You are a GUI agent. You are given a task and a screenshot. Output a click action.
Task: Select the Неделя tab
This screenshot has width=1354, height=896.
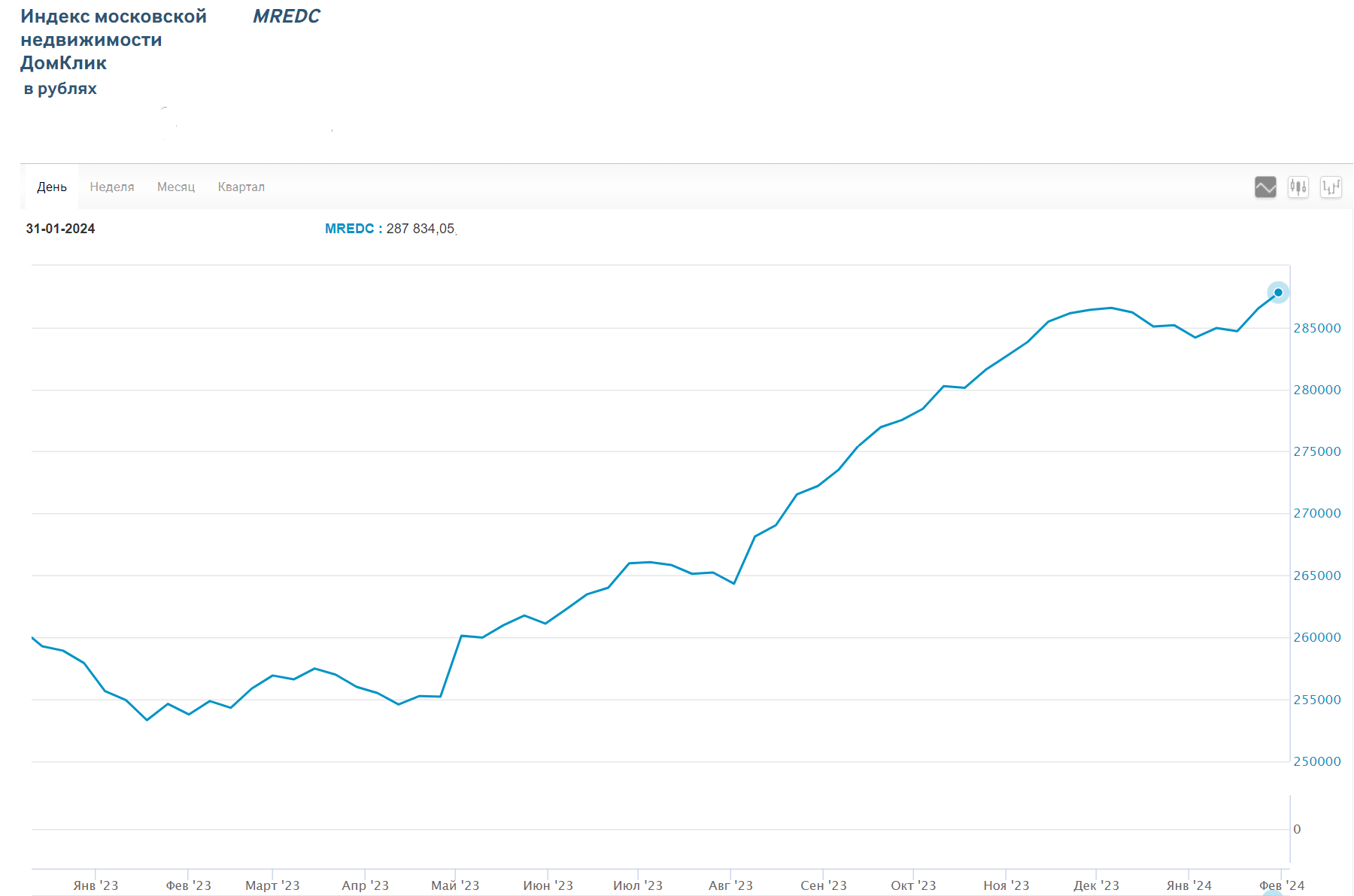(x=112, y=187)
